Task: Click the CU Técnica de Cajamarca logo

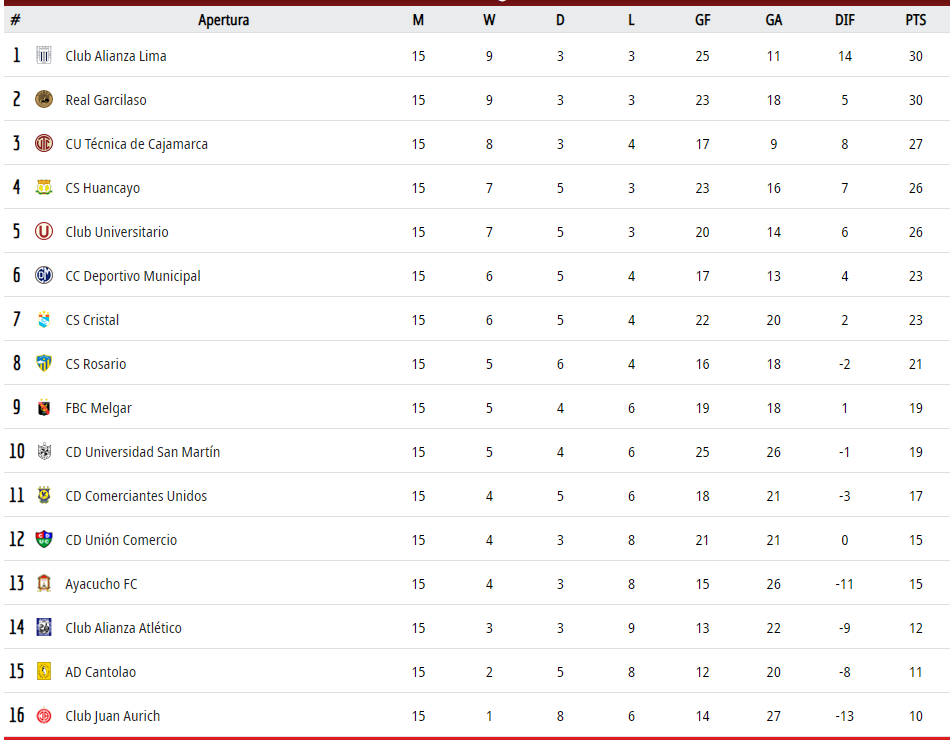Action: click(x=44, y=144)
